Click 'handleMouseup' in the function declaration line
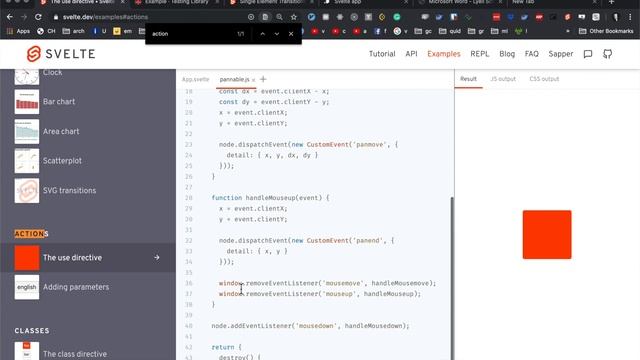The height and width of the screenshot is (360, 640). 270,198
